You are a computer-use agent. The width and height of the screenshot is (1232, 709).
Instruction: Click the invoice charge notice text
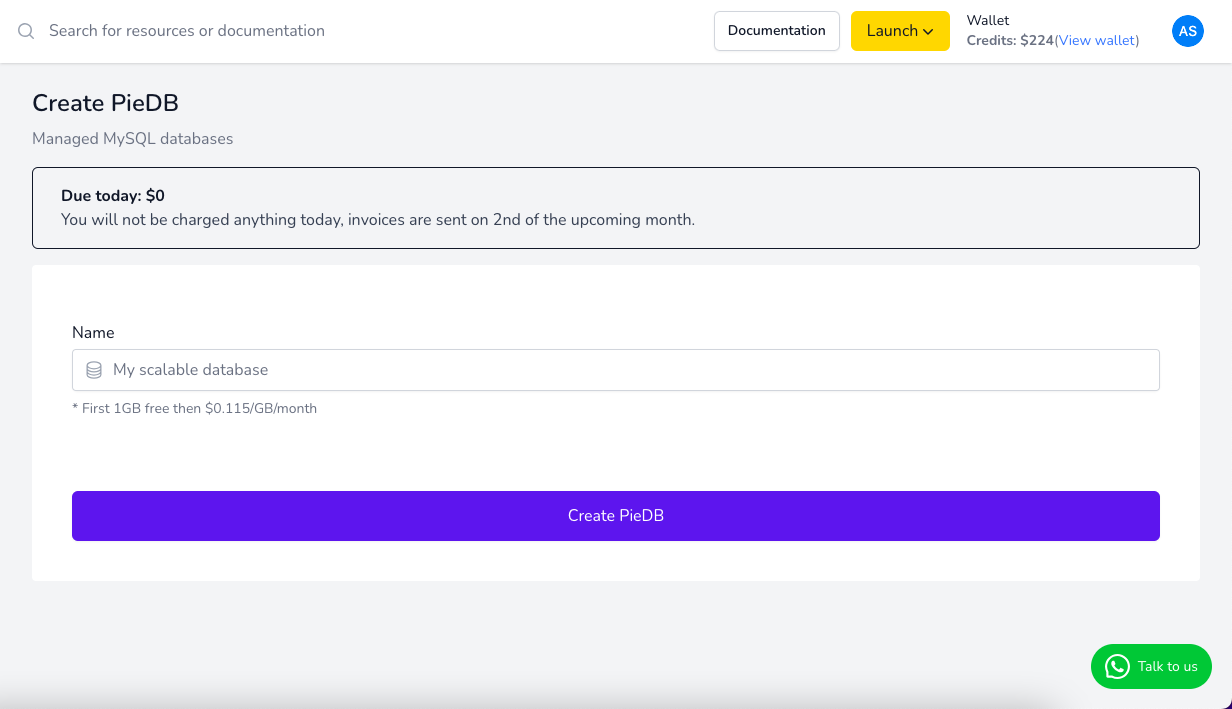coord(378,220)
